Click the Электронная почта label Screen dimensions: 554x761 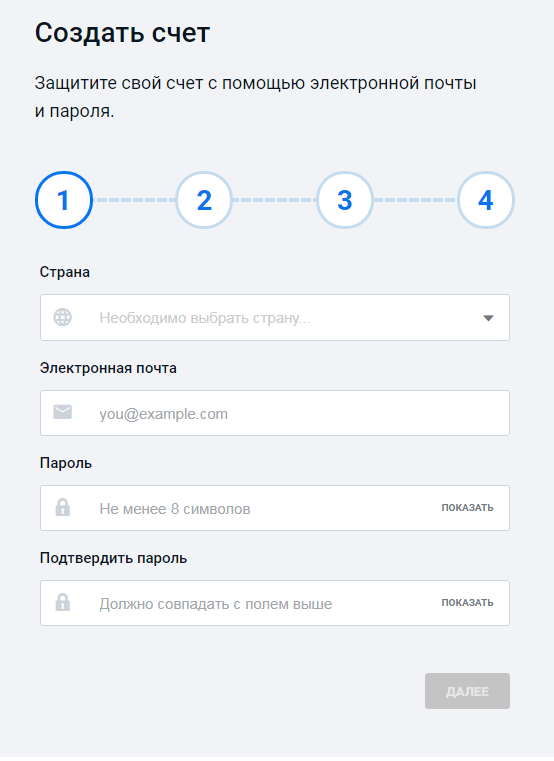(x=108, y=368)
